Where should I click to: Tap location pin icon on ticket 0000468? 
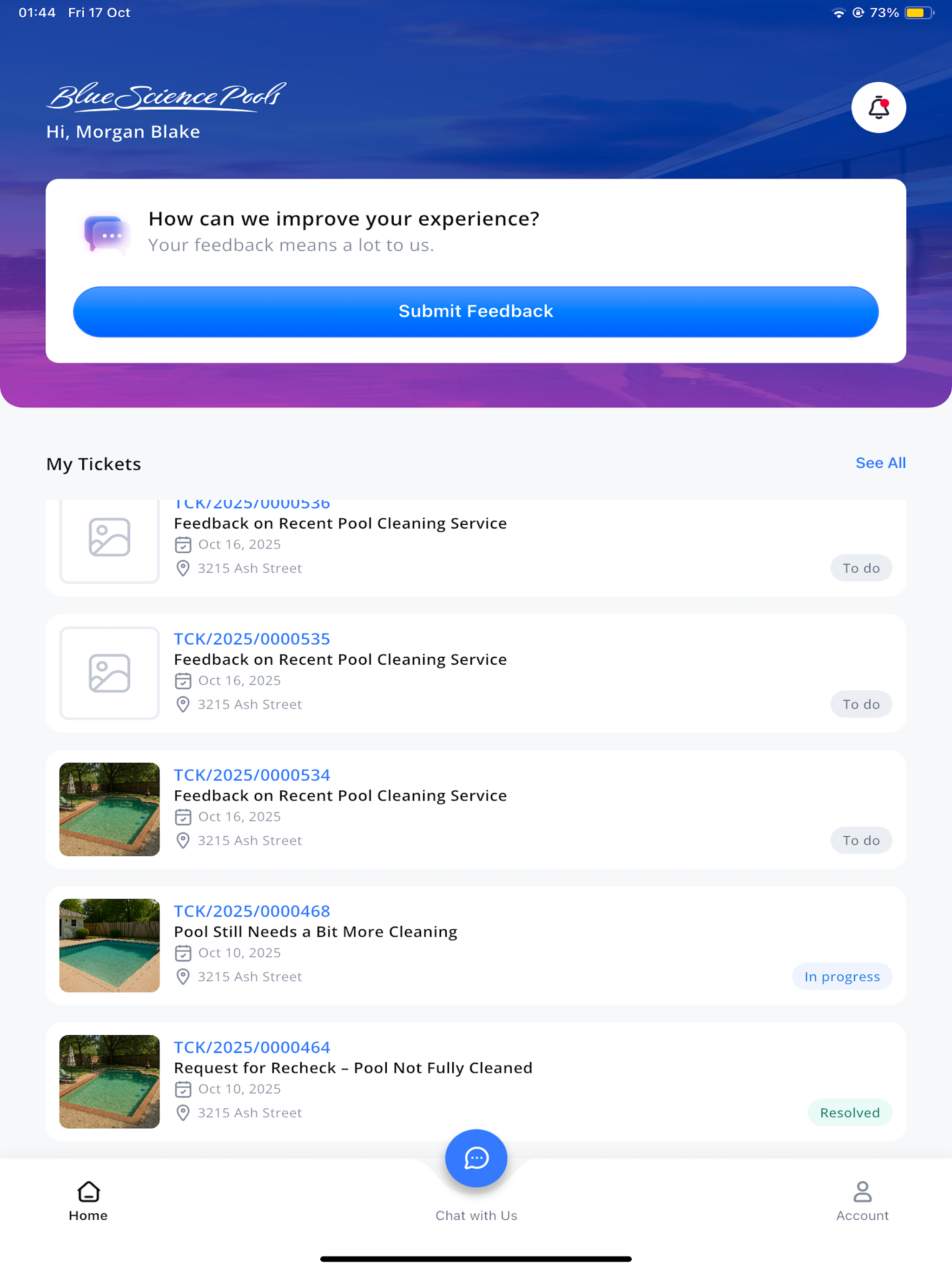pyautogui.click(x=183, y=976)
